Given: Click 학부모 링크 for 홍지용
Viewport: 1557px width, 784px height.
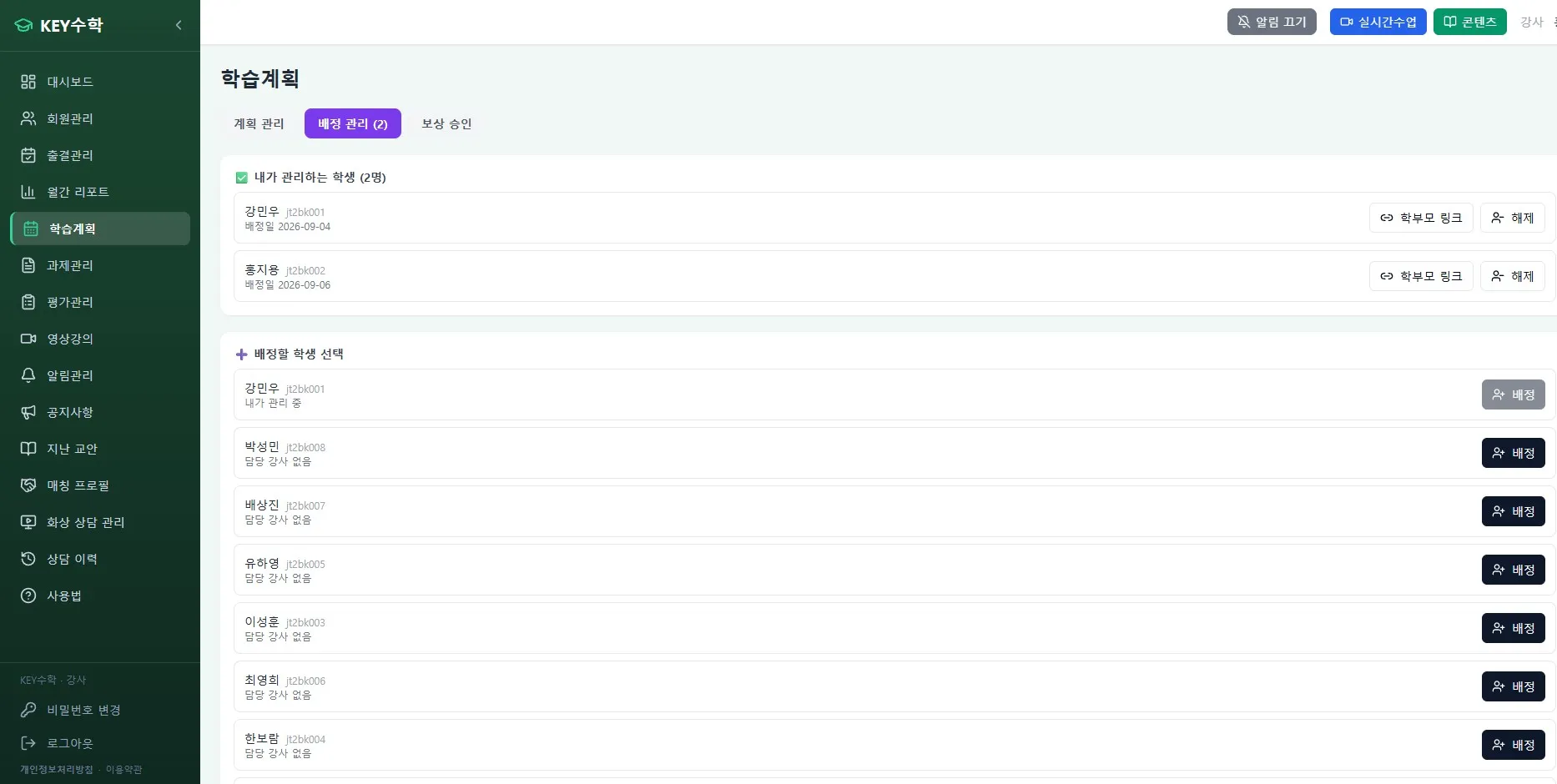Looking at the screenshot, I should coord(1421,276).
